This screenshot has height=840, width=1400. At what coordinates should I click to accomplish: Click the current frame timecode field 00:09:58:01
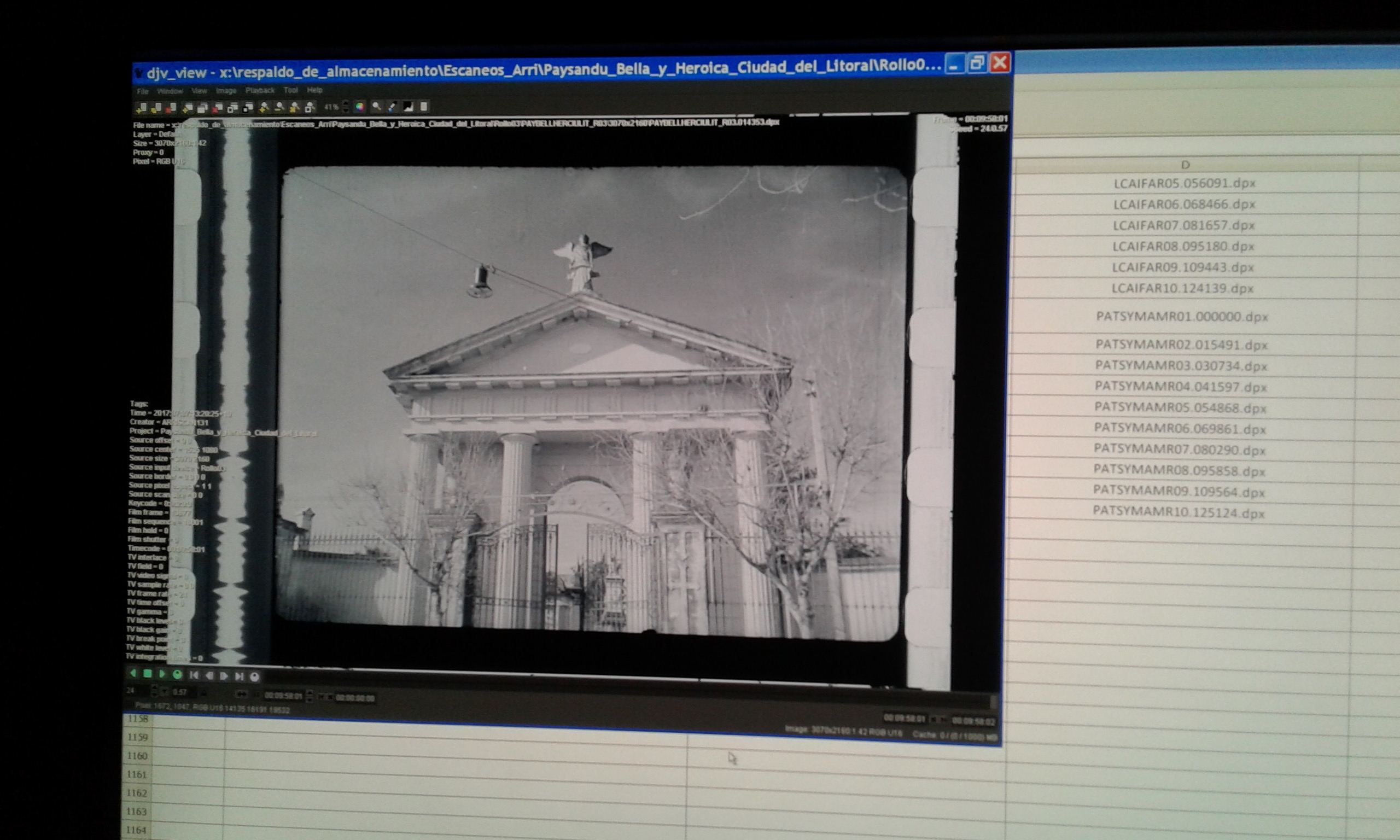point(283,696)
